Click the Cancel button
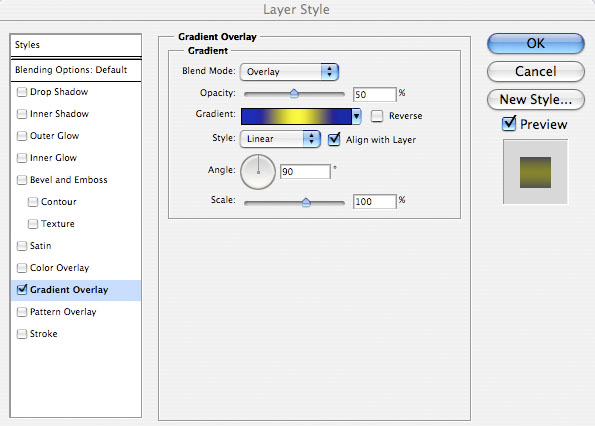This screenshot has height=426, width=595. (x=535, y=71)
